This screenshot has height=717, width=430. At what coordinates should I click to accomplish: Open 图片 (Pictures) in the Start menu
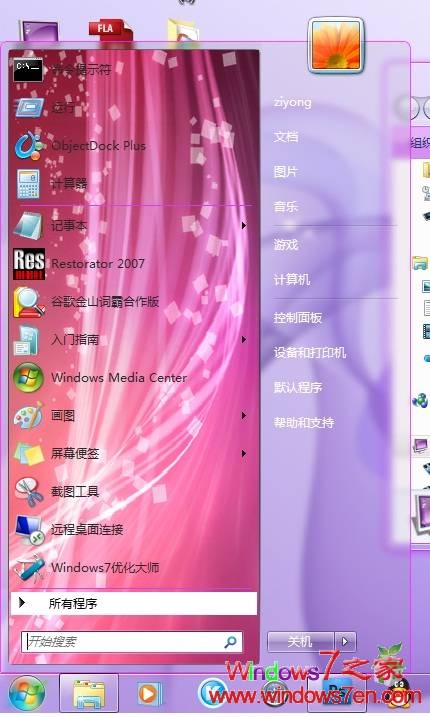click(x=286, y=171)
